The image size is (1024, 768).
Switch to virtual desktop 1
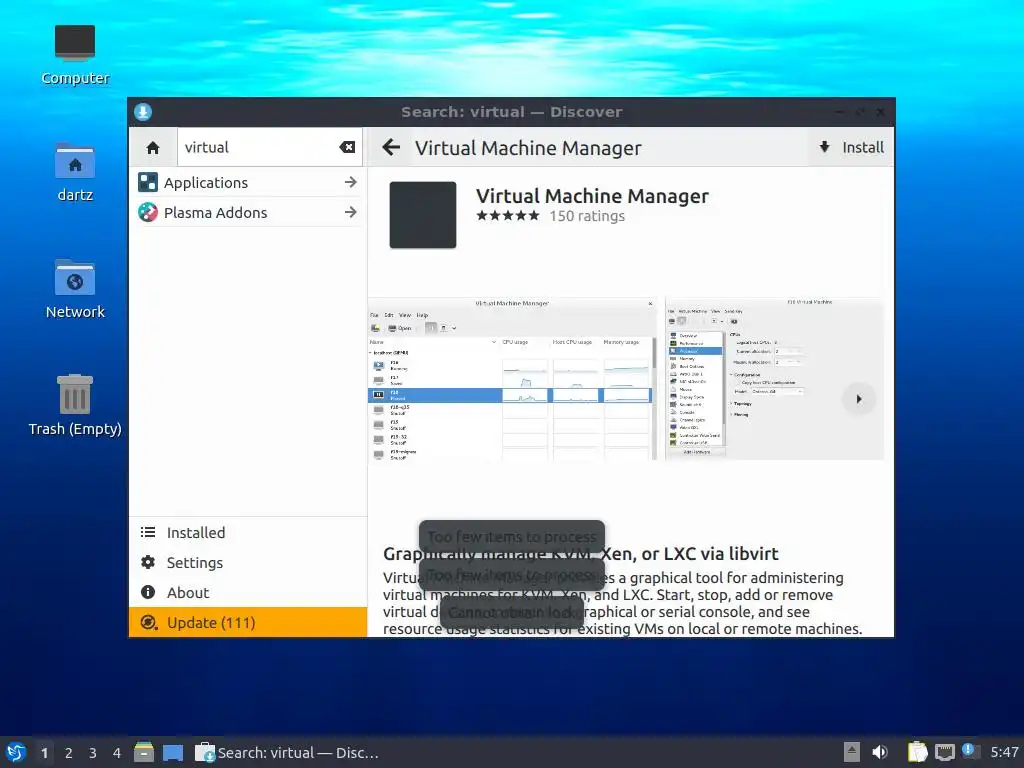44,753
